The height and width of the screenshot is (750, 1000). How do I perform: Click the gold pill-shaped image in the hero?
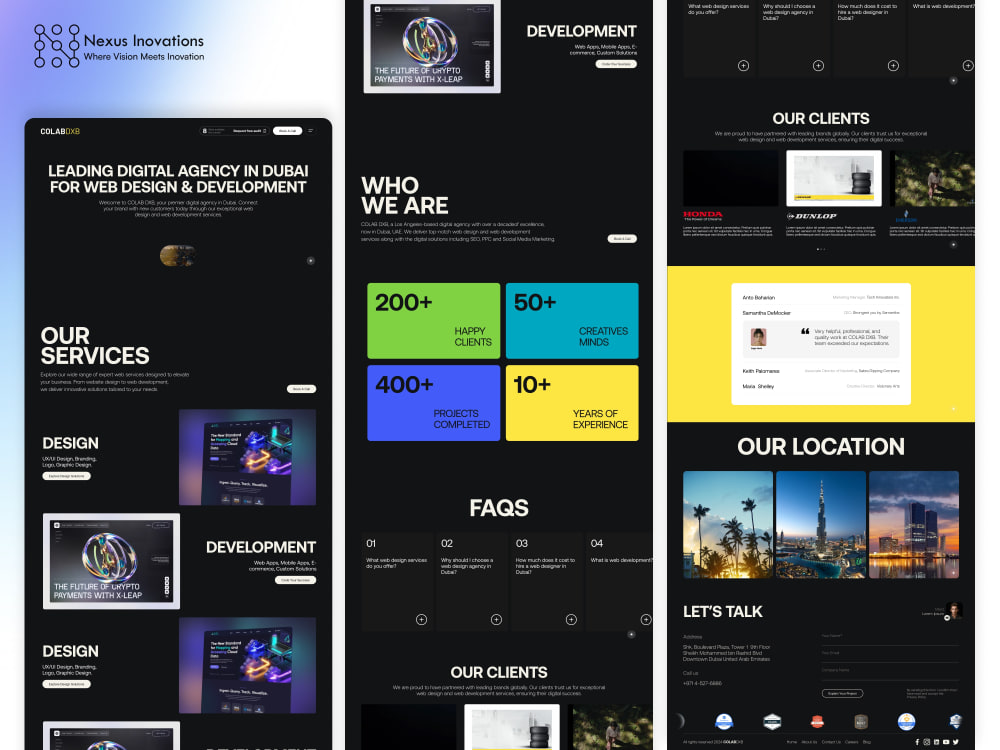(x=177, y=256)
